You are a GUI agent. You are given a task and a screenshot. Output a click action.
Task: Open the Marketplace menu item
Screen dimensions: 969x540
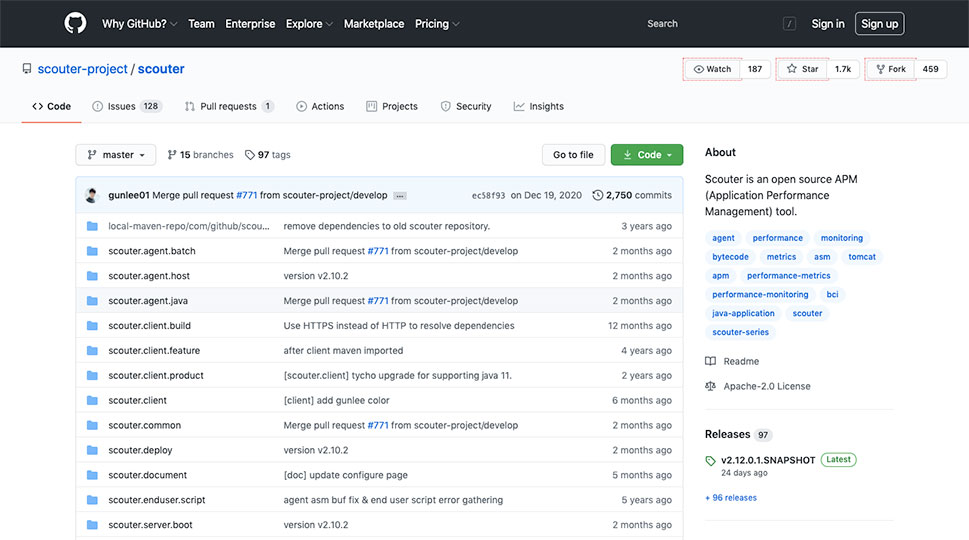[x=374, y=23]
